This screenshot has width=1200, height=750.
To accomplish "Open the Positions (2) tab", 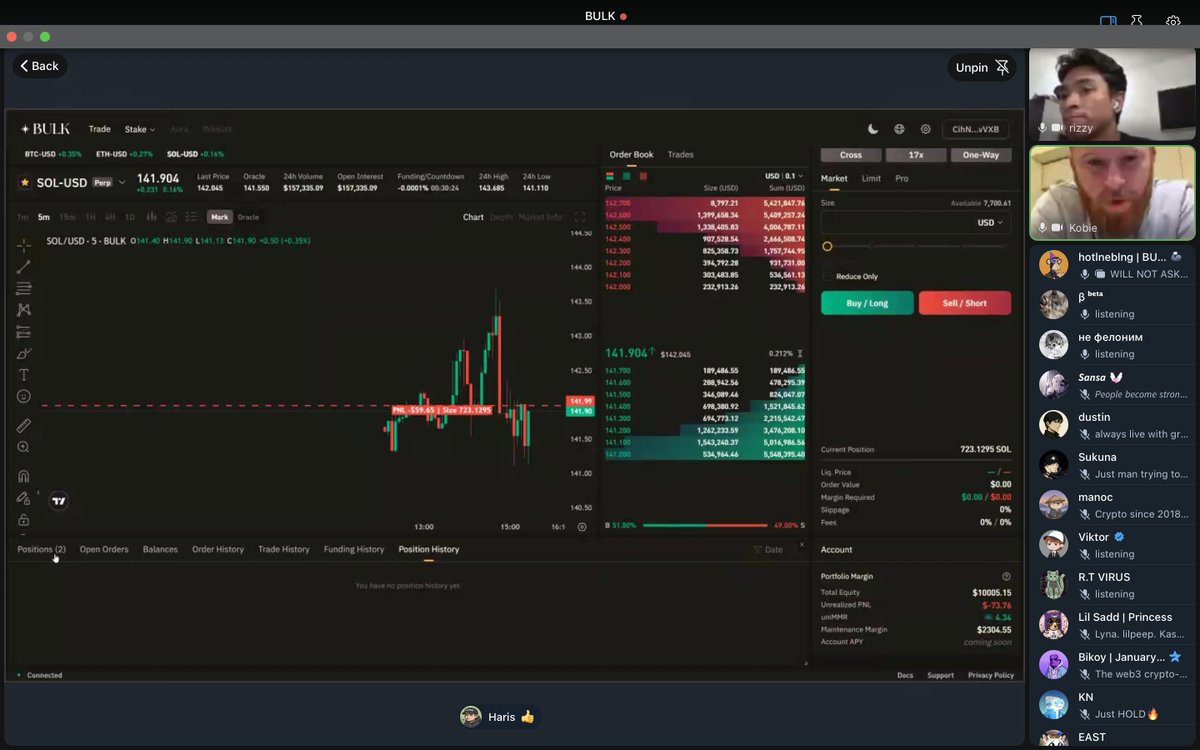I will pyautogui.click(x=41, y=549).
